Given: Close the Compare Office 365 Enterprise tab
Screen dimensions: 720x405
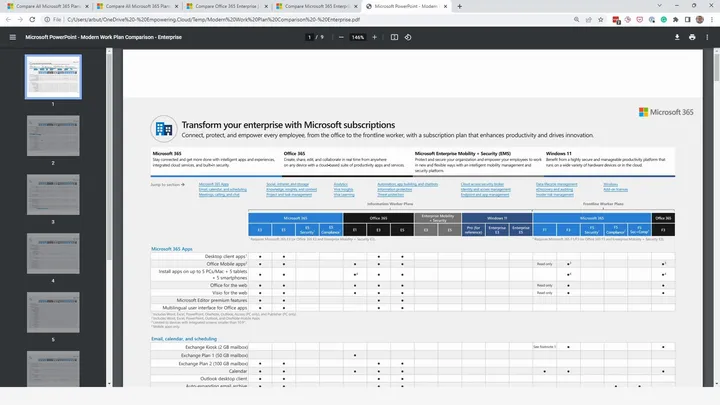Looking at the screenshot, I should point(266,6).
